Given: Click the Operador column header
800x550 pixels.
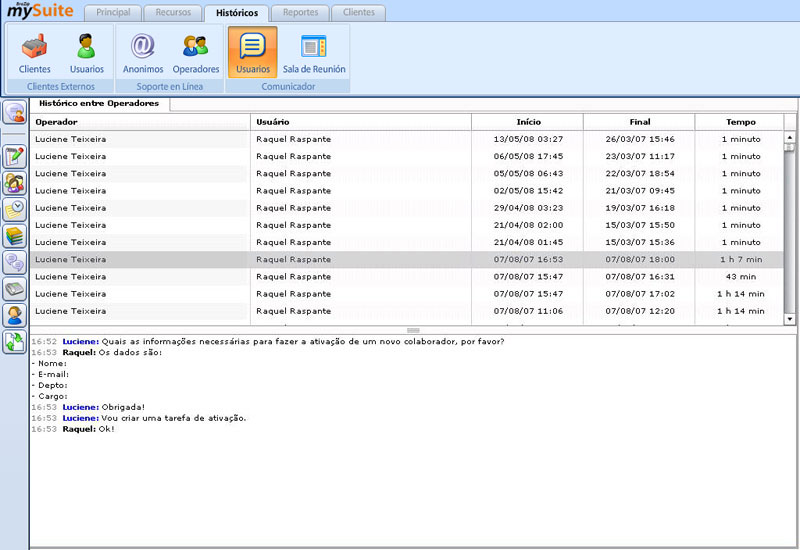Looking at the screenshot, I should point(140,122).
